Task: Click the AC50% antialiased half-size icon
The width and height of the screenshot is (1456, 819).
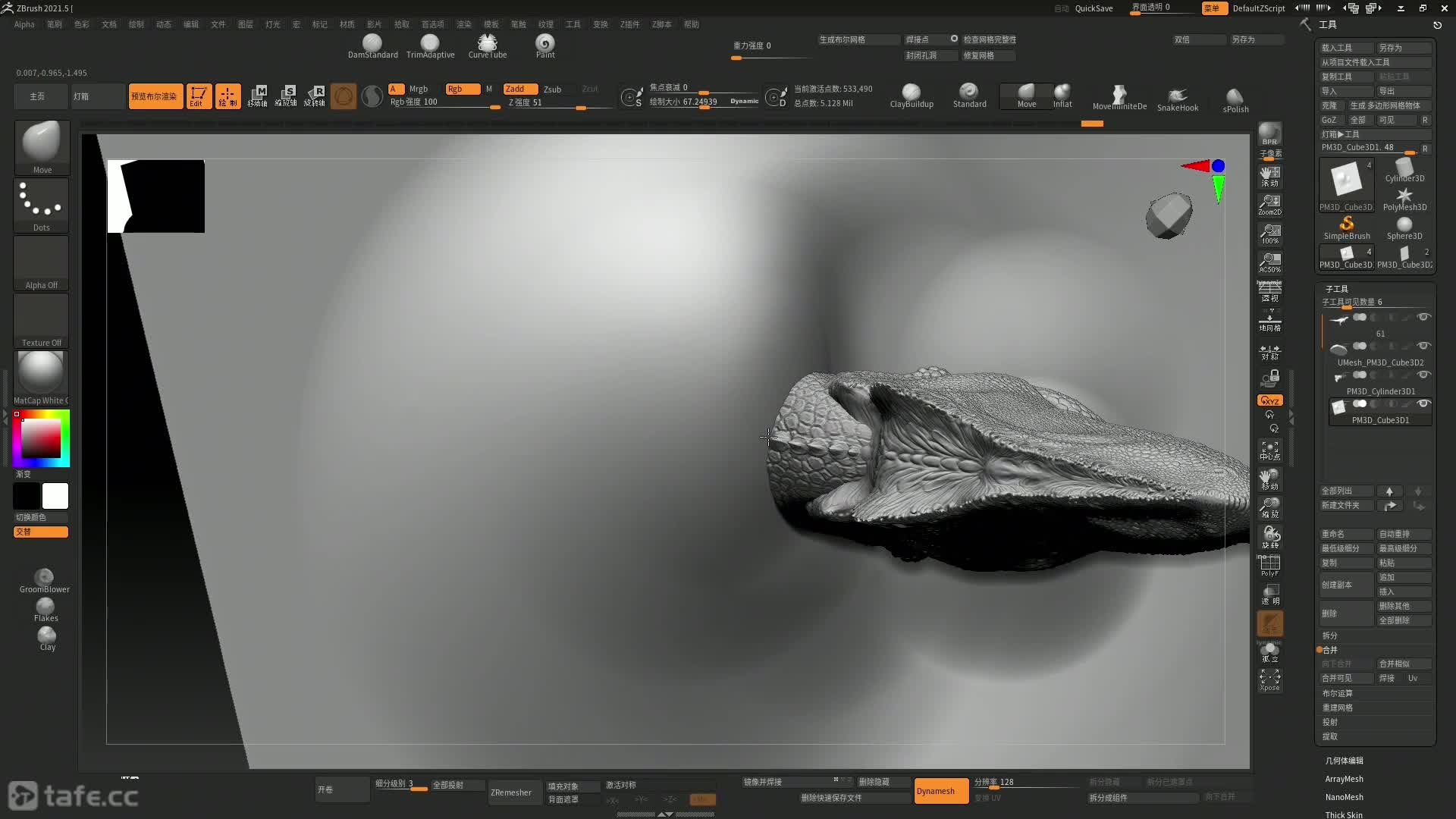Action: (1269, 262)
